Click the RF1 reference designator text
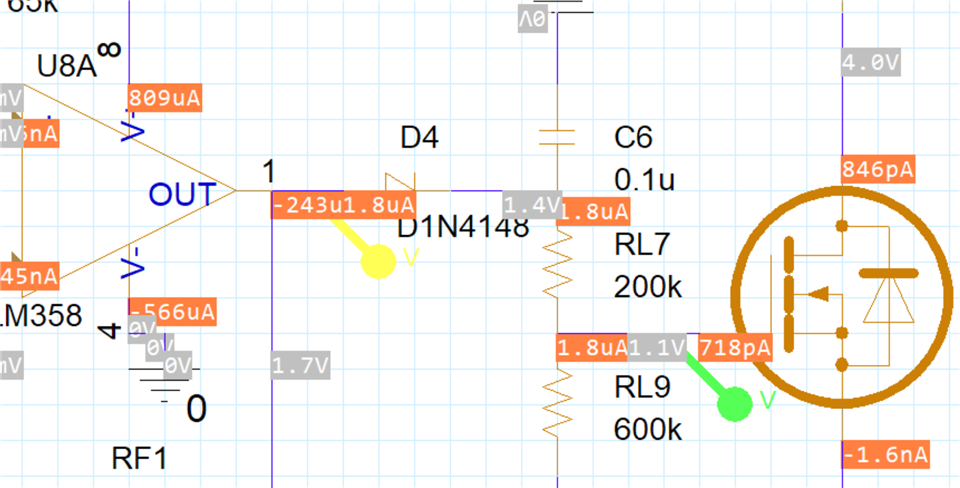 point(139,459)
